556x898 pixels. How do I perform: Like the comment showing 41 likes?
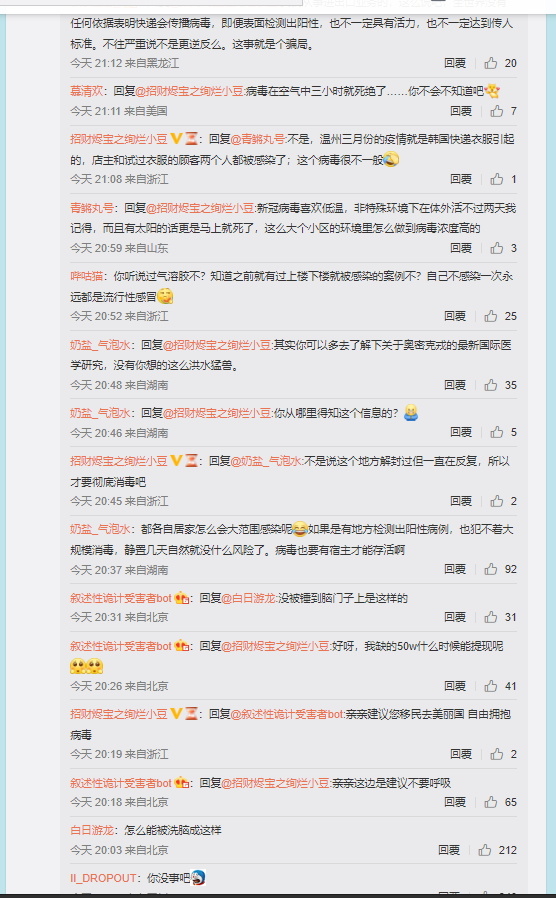click(491, 686)
